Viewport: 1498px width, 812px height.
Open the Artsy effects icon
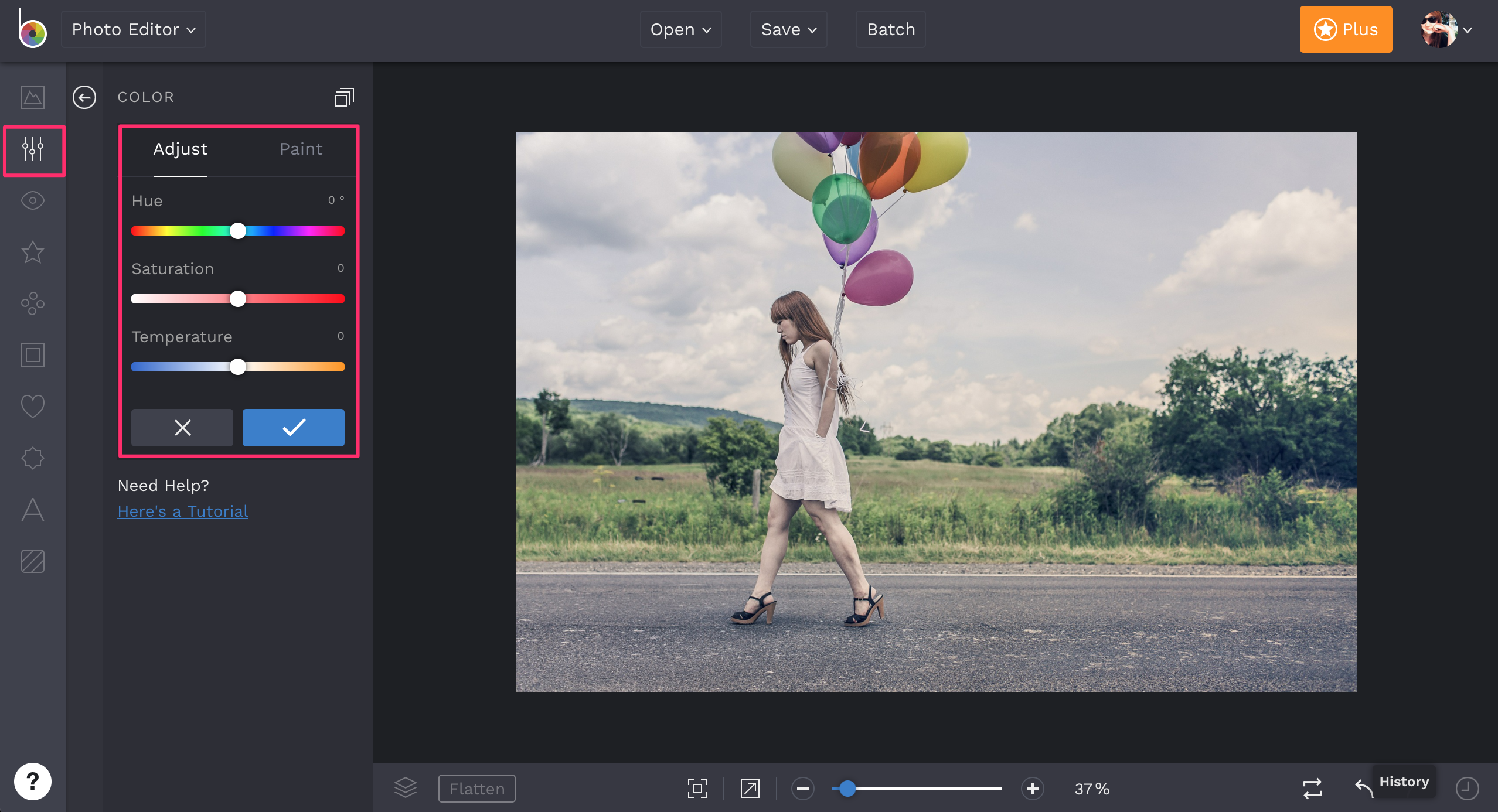[x=33, y=303]
